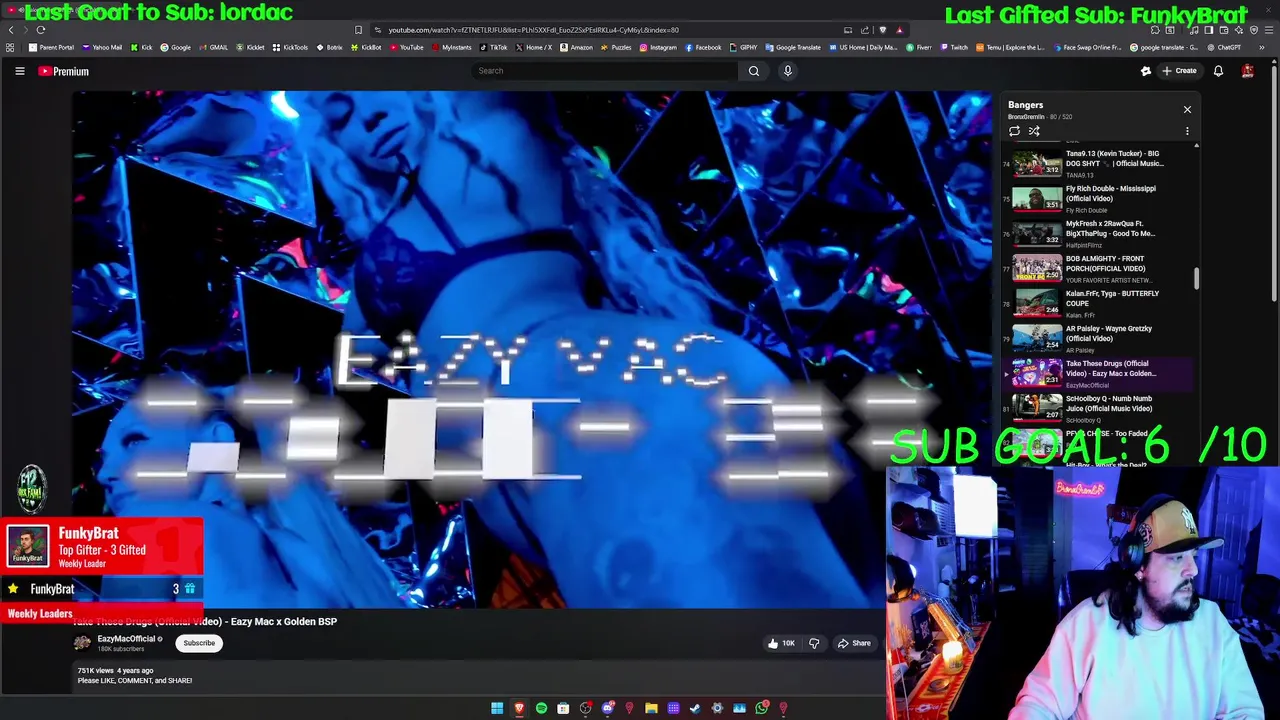
Task: Open the Google Translate bookmark
Action: click(x=793, y=47)
